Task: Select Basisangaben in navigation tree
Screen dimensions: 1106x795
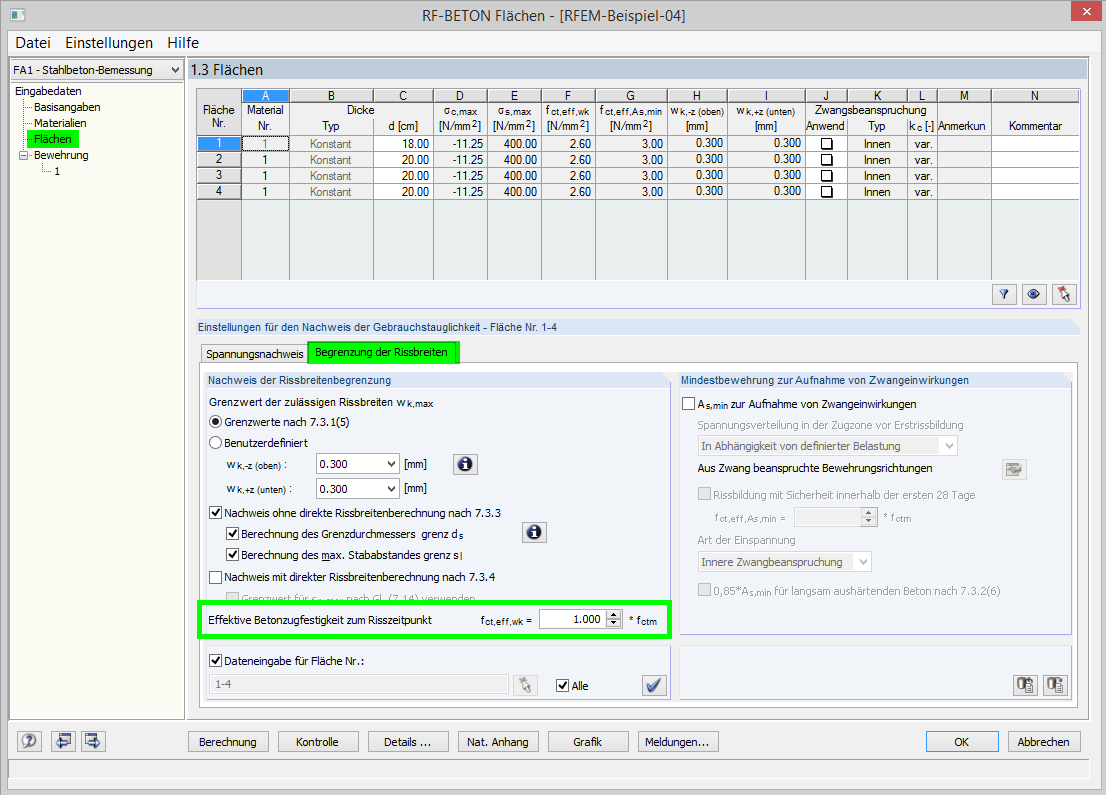Action: coord(67,107)
